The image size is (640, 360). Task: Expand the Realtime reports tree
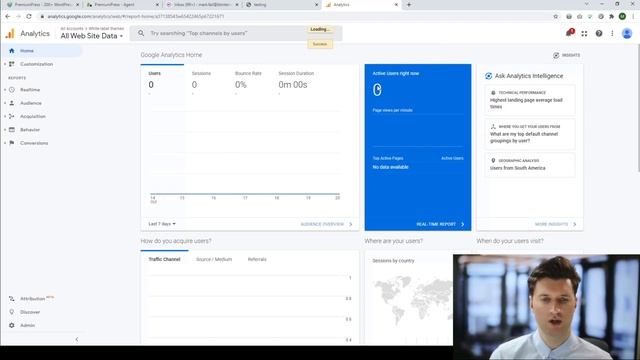(x=5, y=89)
